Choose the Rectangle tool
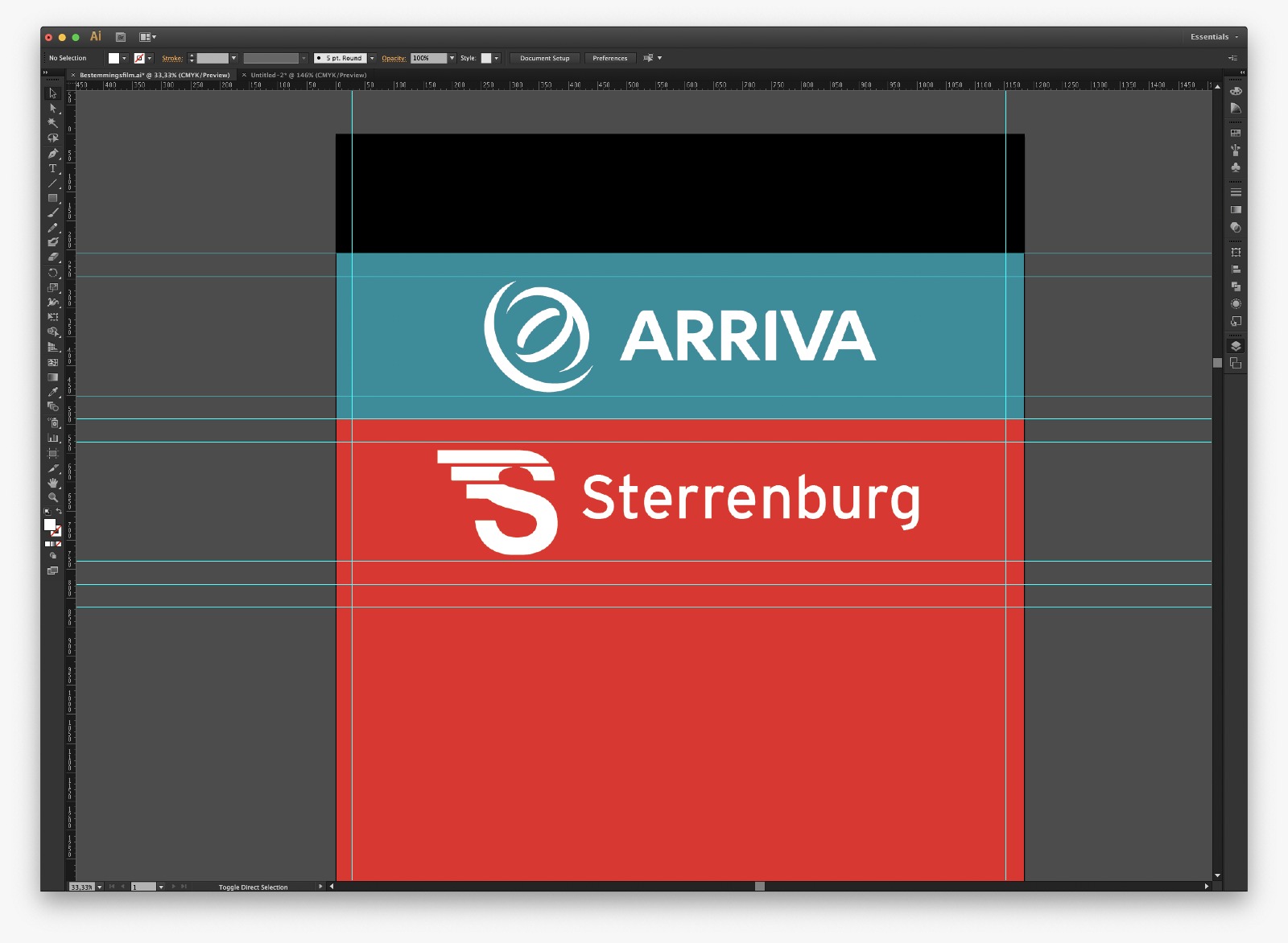This screenshot has width=1288, height=943. [53, 198]
